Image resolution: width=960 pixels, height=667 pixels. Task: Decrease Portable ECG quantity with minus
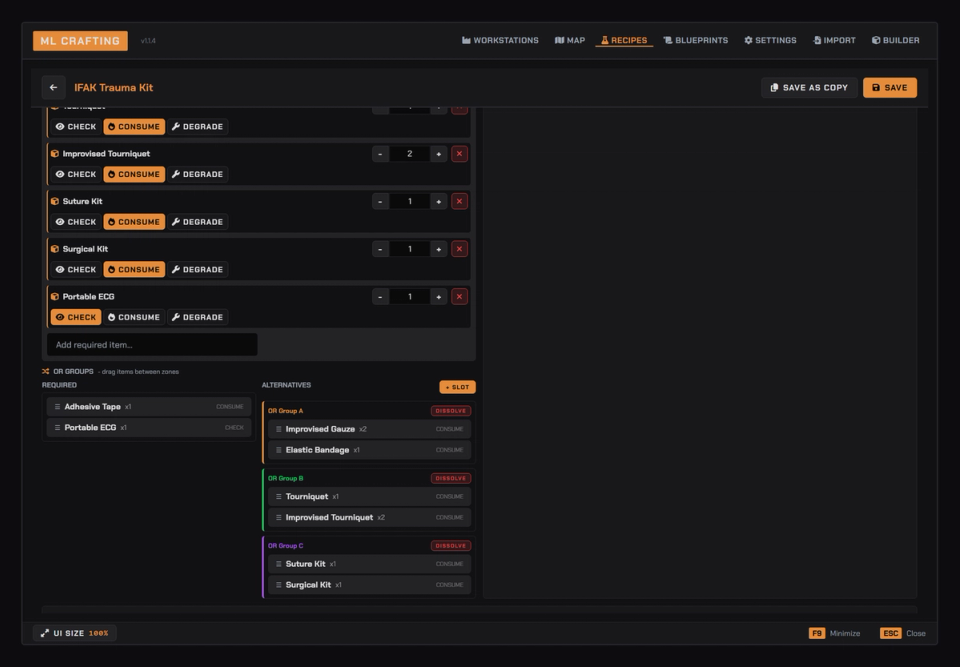click(380, 297)
